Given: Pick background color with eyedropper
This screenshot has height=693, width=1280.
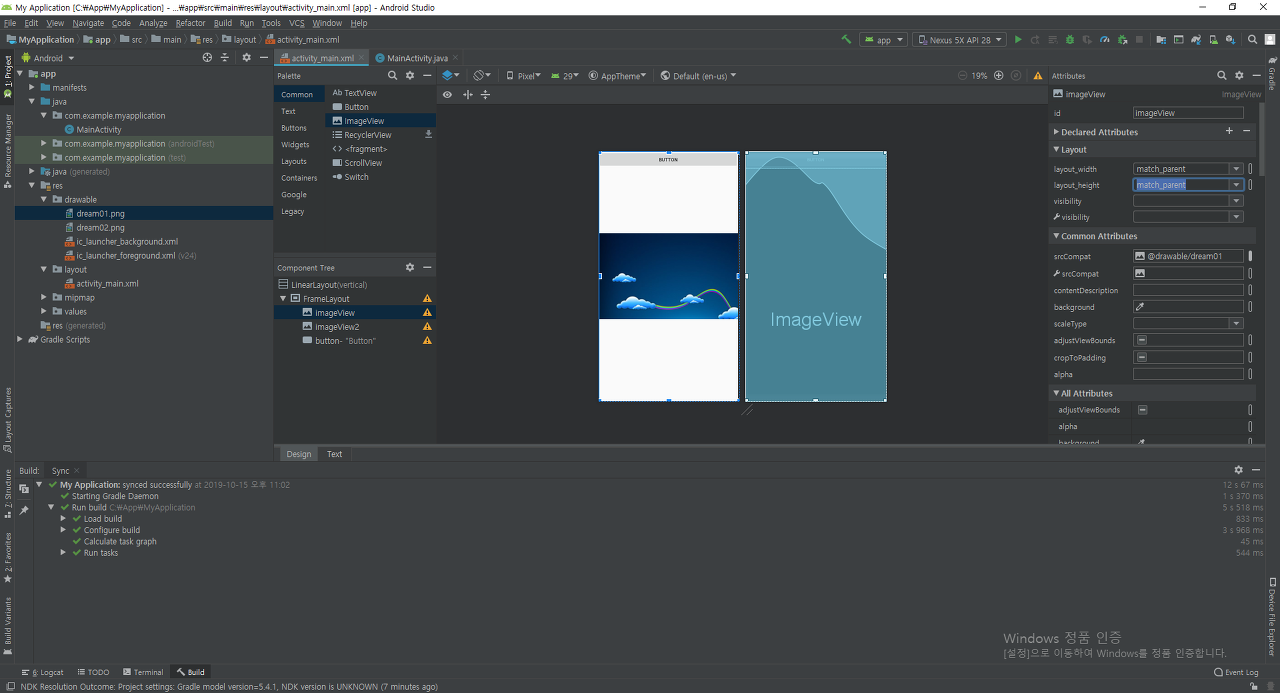Looking at the screenshot, I should pos(1140,307).
